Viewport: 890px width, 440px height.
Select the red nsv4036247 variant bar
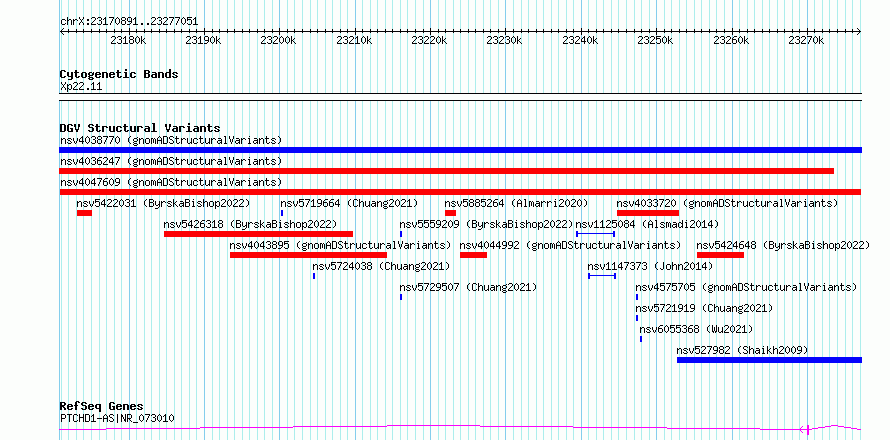[x=447, y=171]
